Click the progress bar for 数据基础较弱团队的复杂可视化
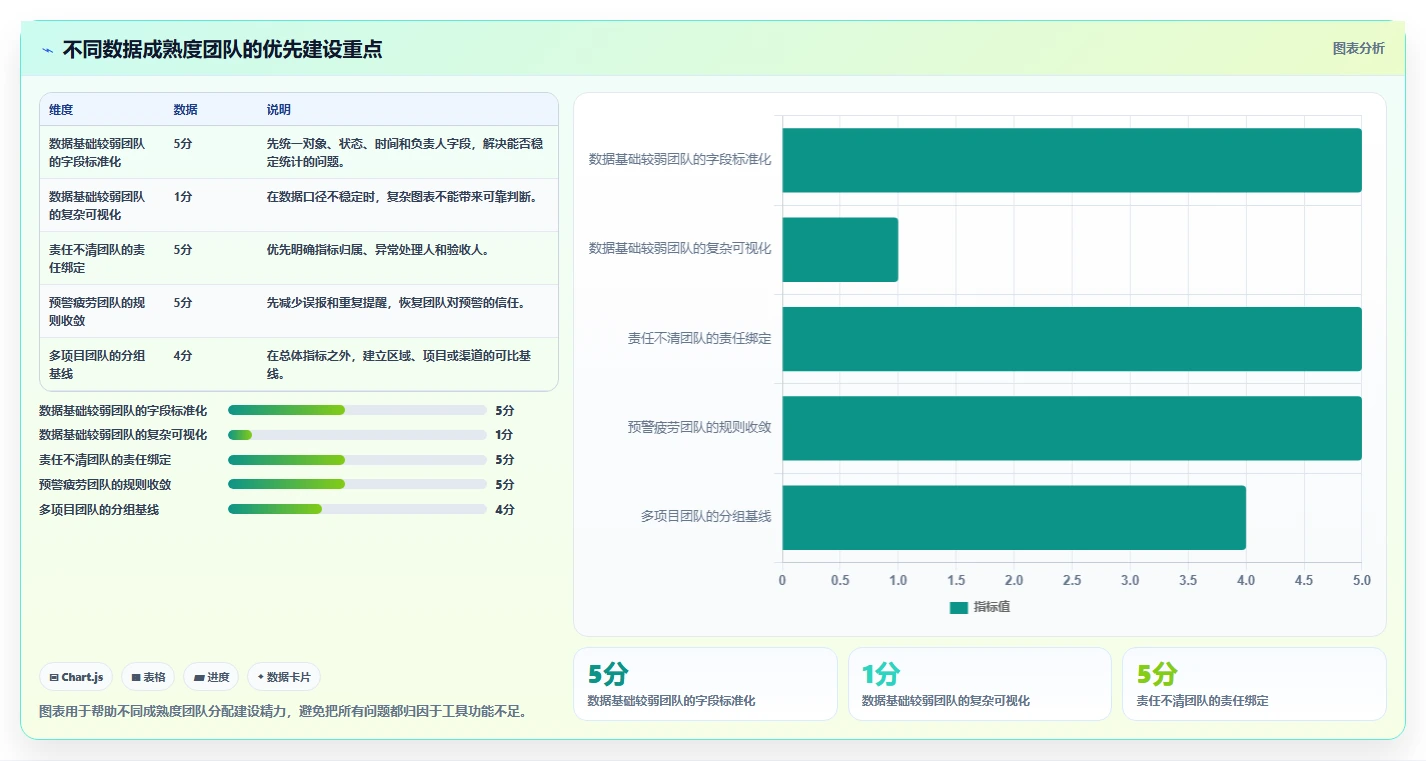This screenshot has width=1426, height=761. click(357, 435)
